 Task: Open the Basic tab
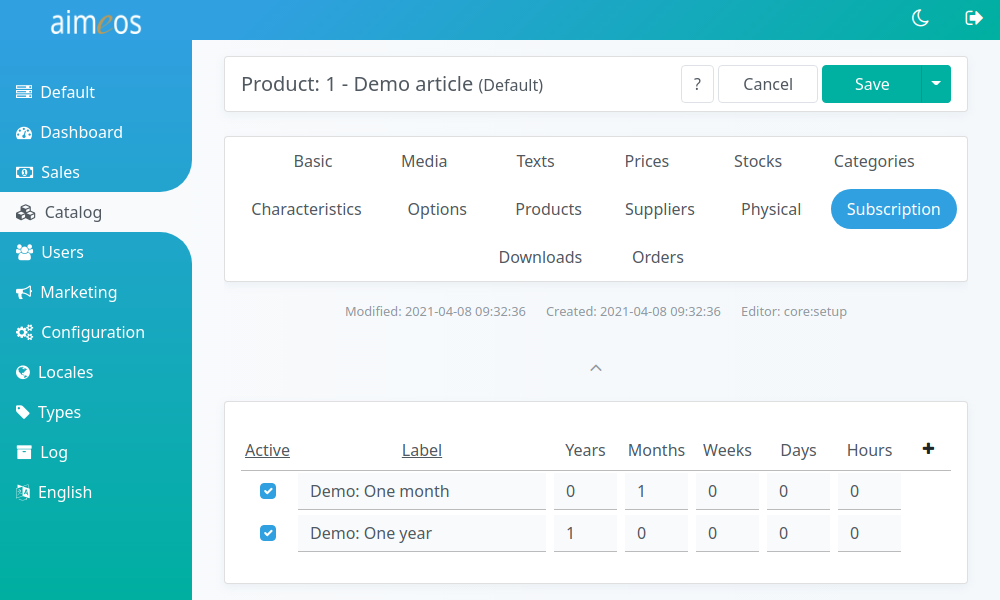(312, 161)
